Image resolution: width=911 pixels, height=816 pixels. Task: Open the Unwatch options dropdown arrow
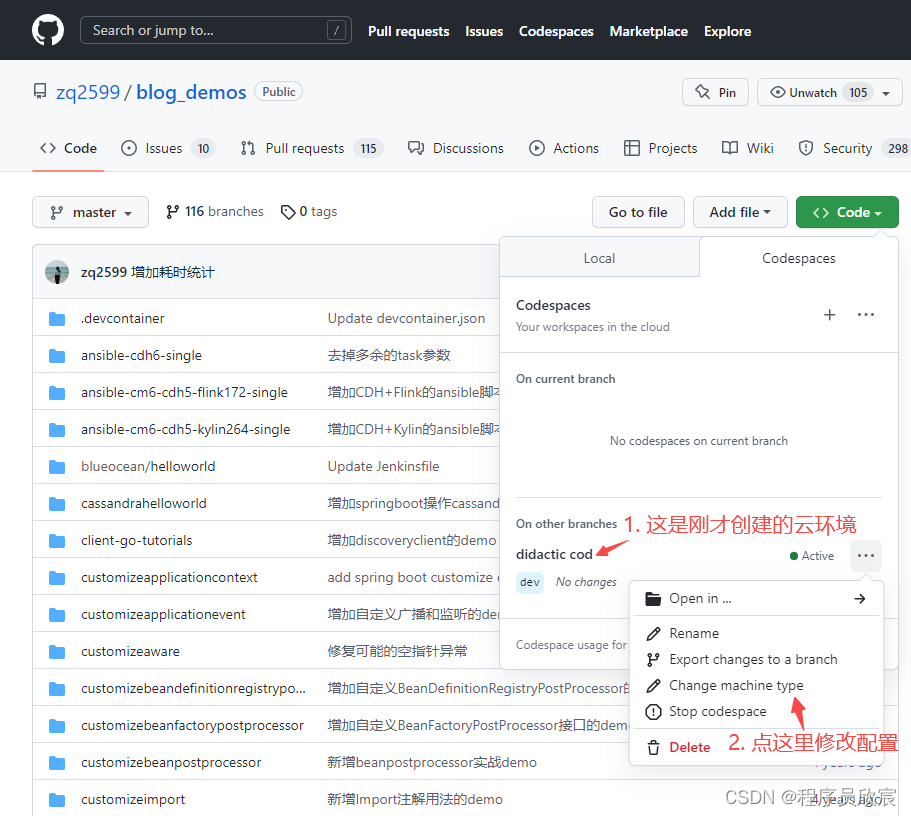[886, 93]
